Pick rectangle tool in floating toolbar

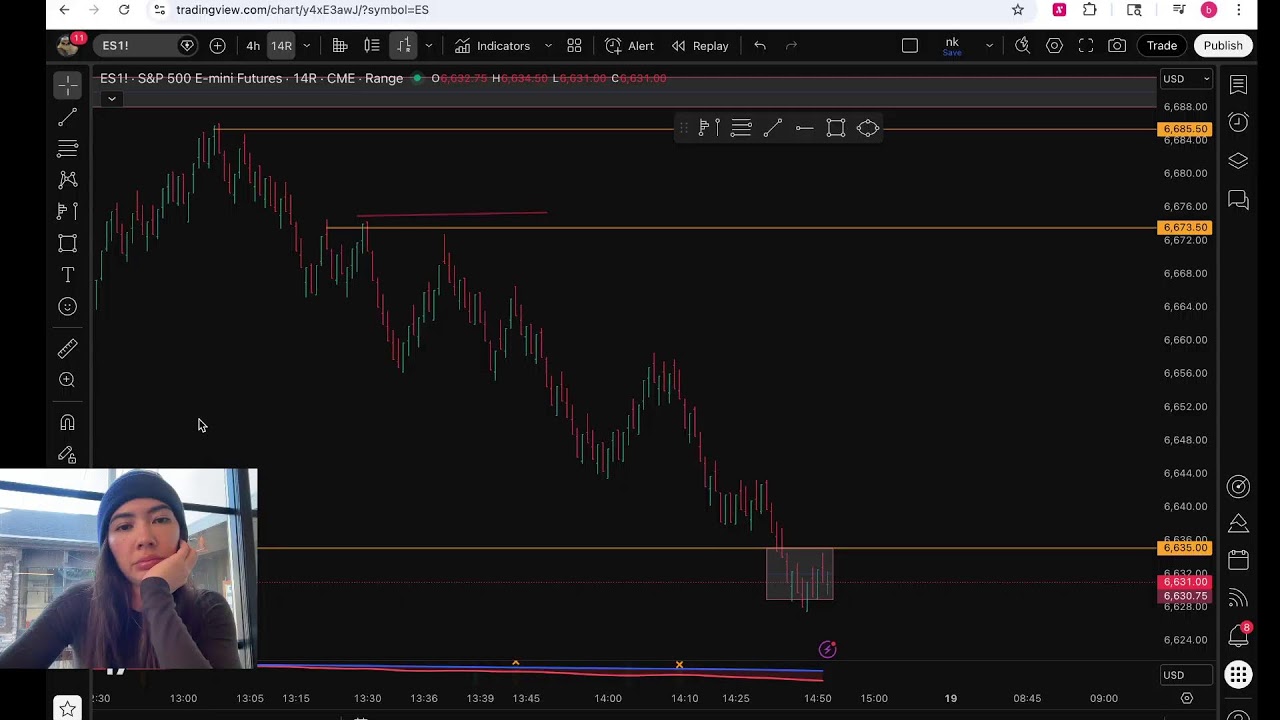tap(836, 128)
